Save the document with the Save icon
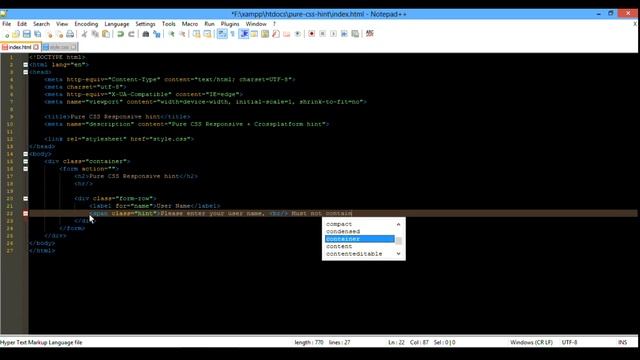Image resolution: width=640 pixels, height=360 pixels. point(27,34)
